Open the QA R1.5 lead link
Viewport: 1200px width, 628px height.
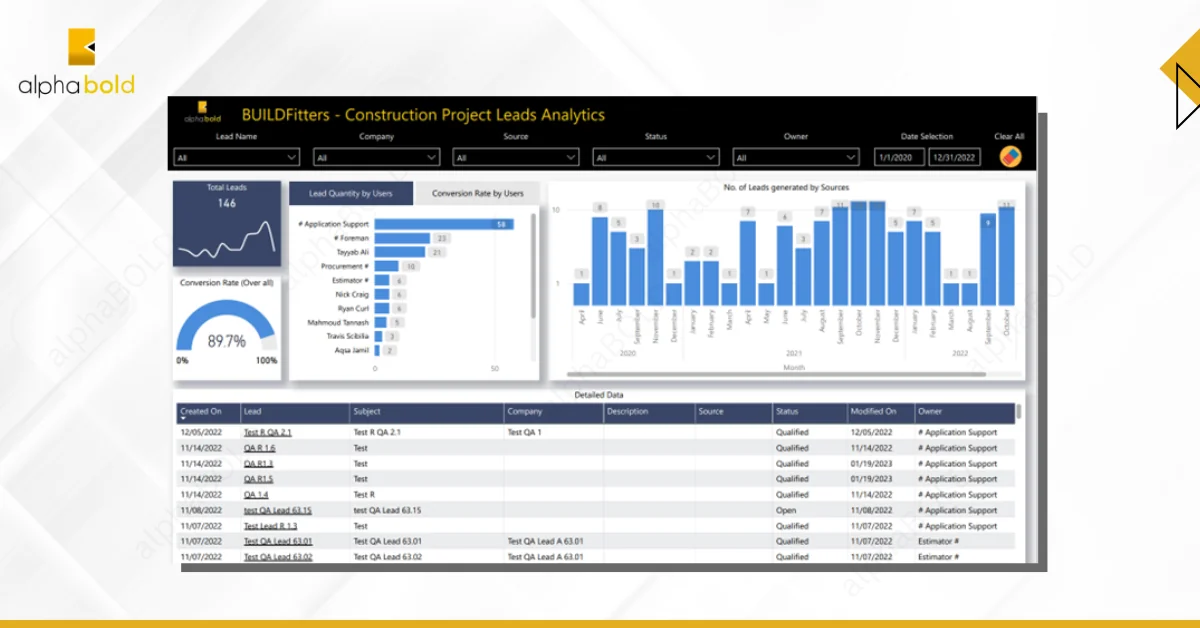(x=259, y=479)
